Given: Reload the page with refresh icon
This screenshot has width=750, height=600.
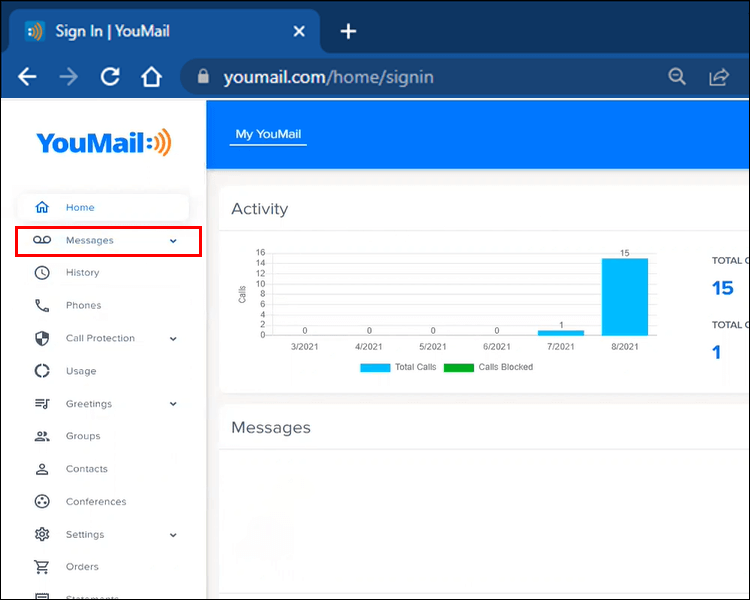Looking at the screenshot, I should coord(110,77).
